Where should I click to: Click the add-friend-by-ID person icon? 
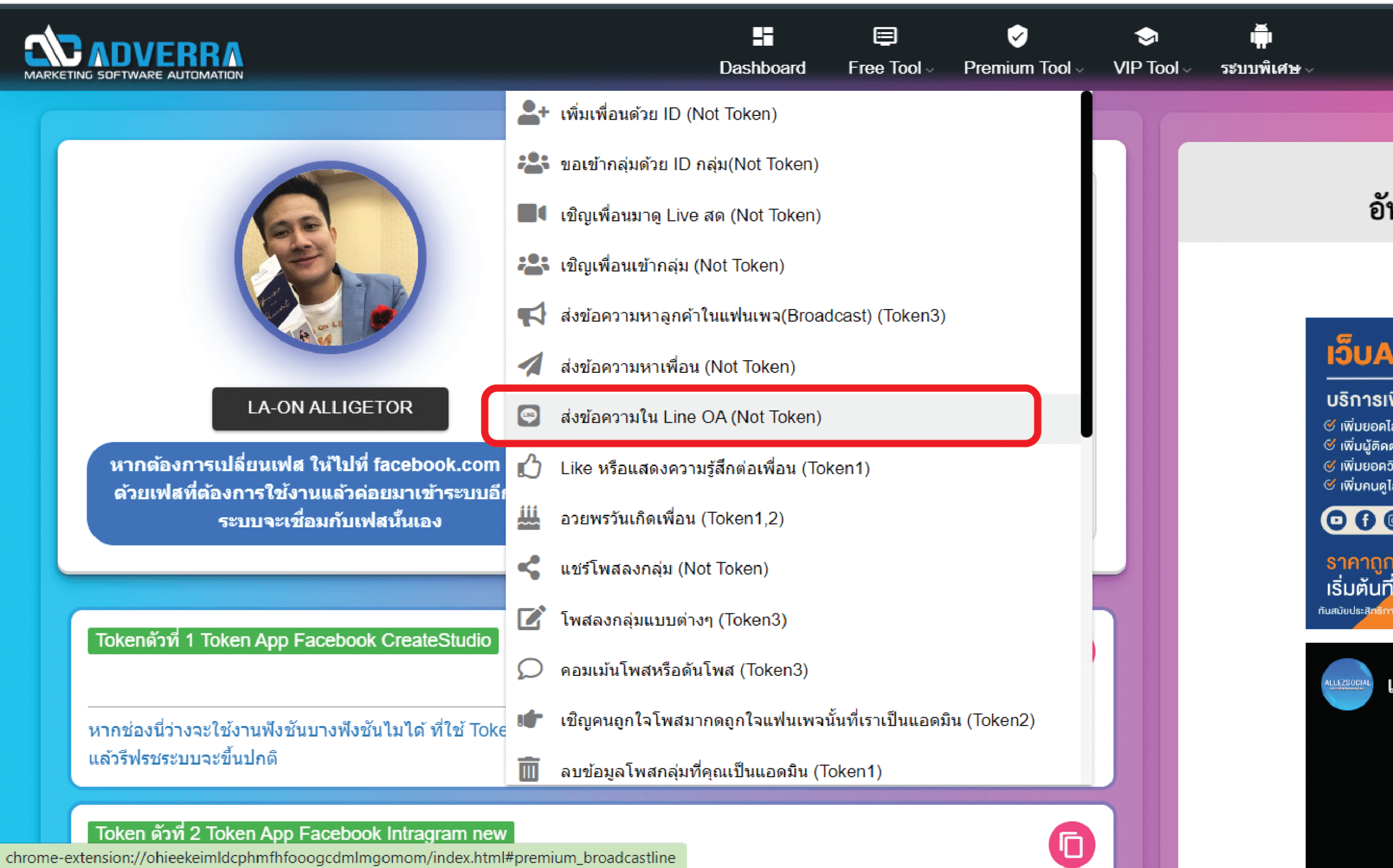coord(532,113)
